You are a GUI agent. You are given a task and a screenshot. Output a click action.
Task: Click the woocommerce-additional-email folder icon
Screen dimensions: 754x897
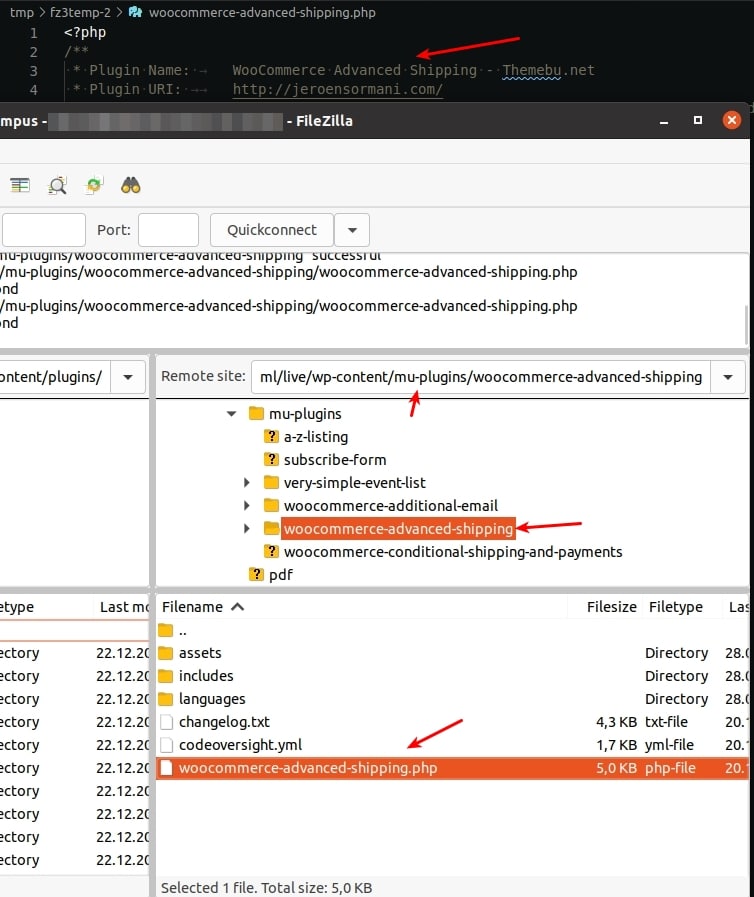[271, 505]
